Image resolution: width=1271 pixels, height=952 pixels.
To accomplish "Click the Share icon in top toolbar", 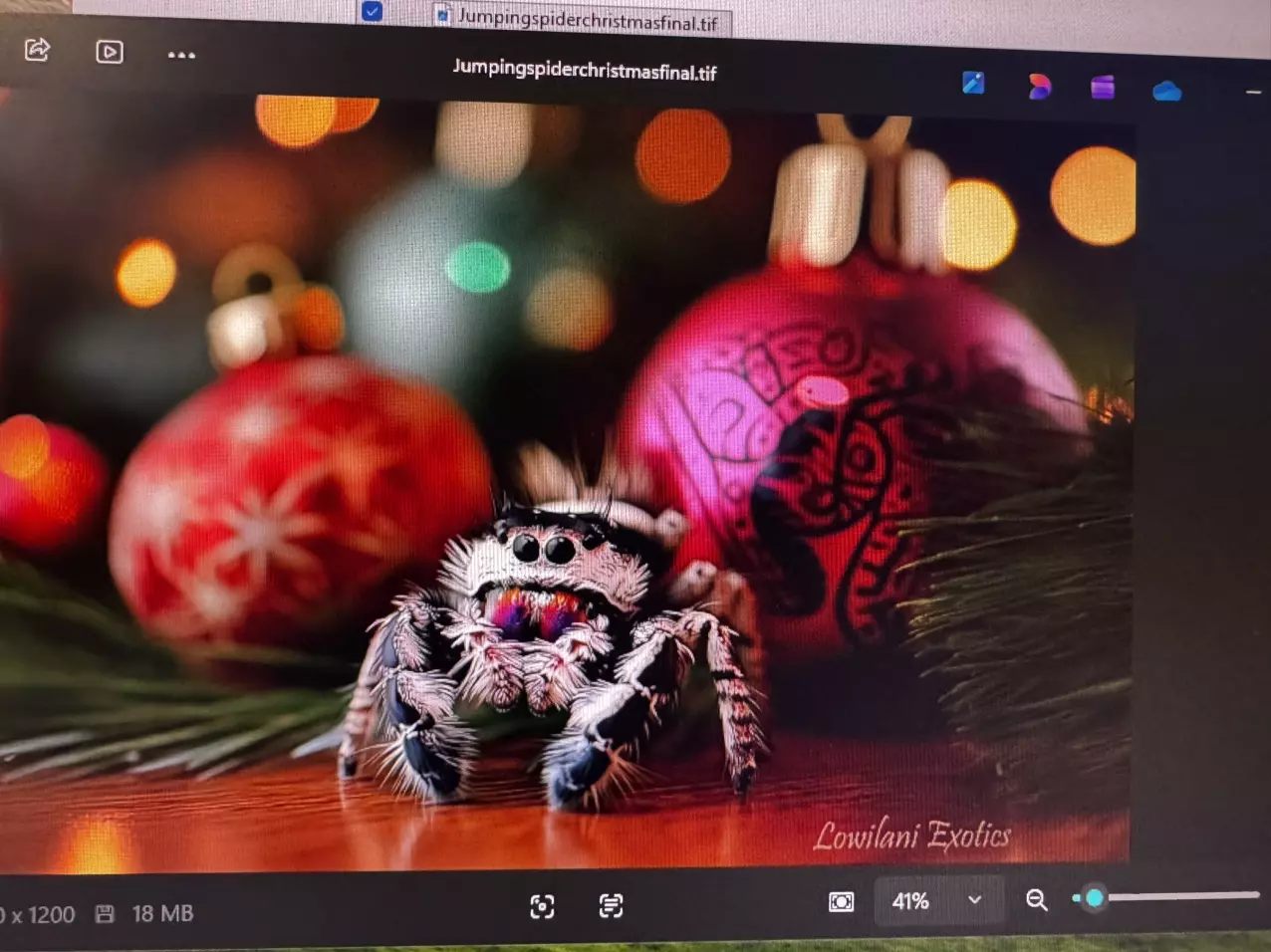I will (x=37, y=49).
